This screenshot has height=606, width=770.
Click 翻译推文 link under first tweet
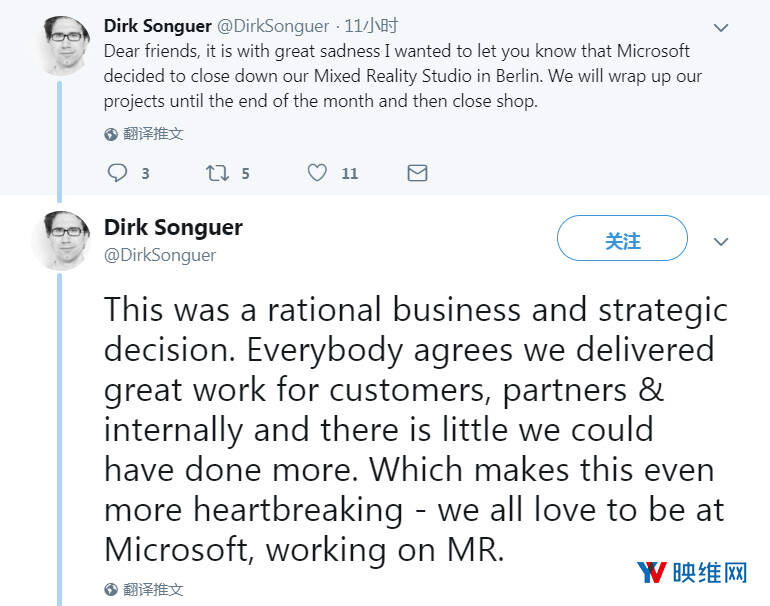click(x=153, y=134)
